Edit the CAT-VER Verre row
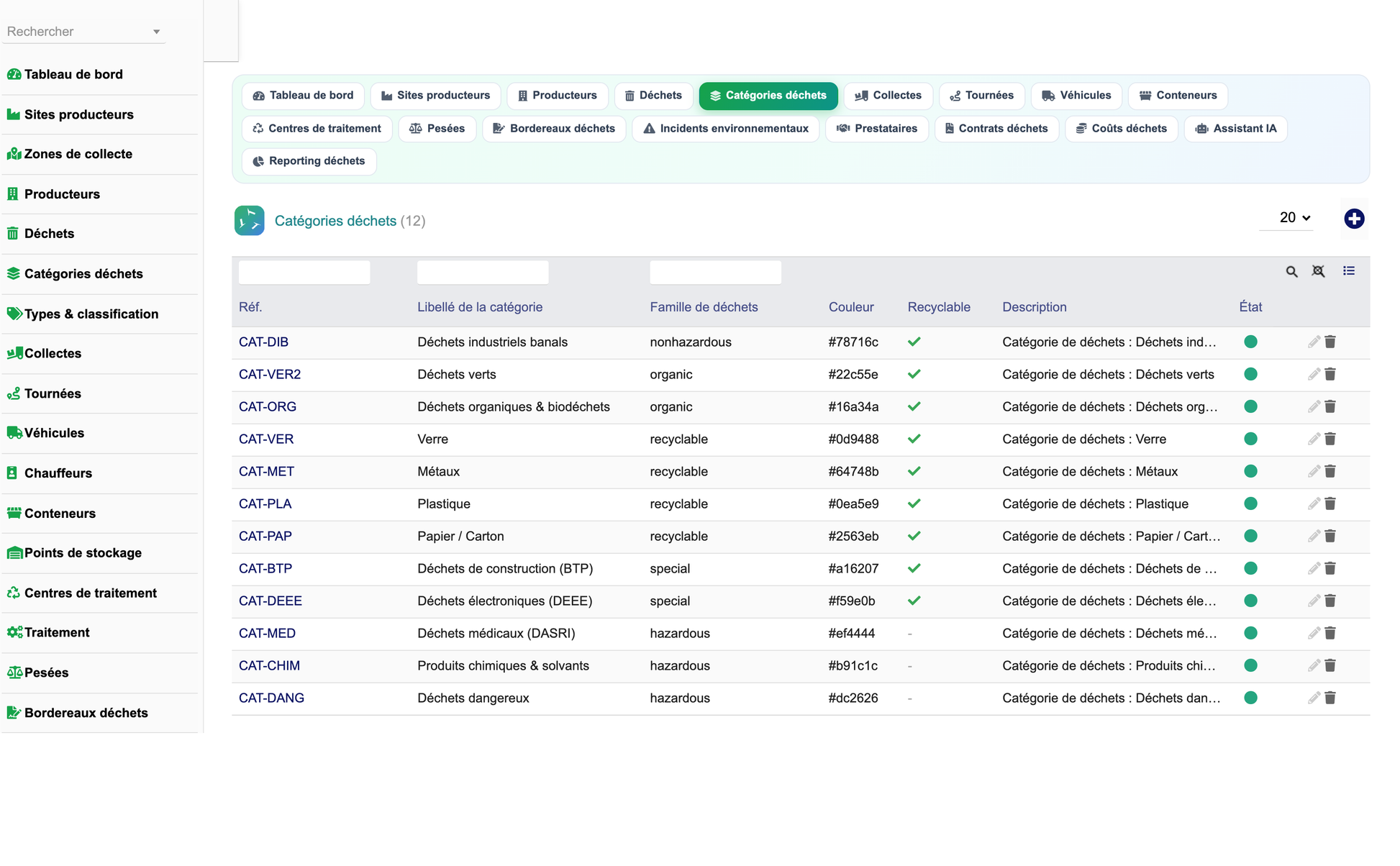Image resolution: width=1400 pixels, height=866 pixels. (1314, 439)
